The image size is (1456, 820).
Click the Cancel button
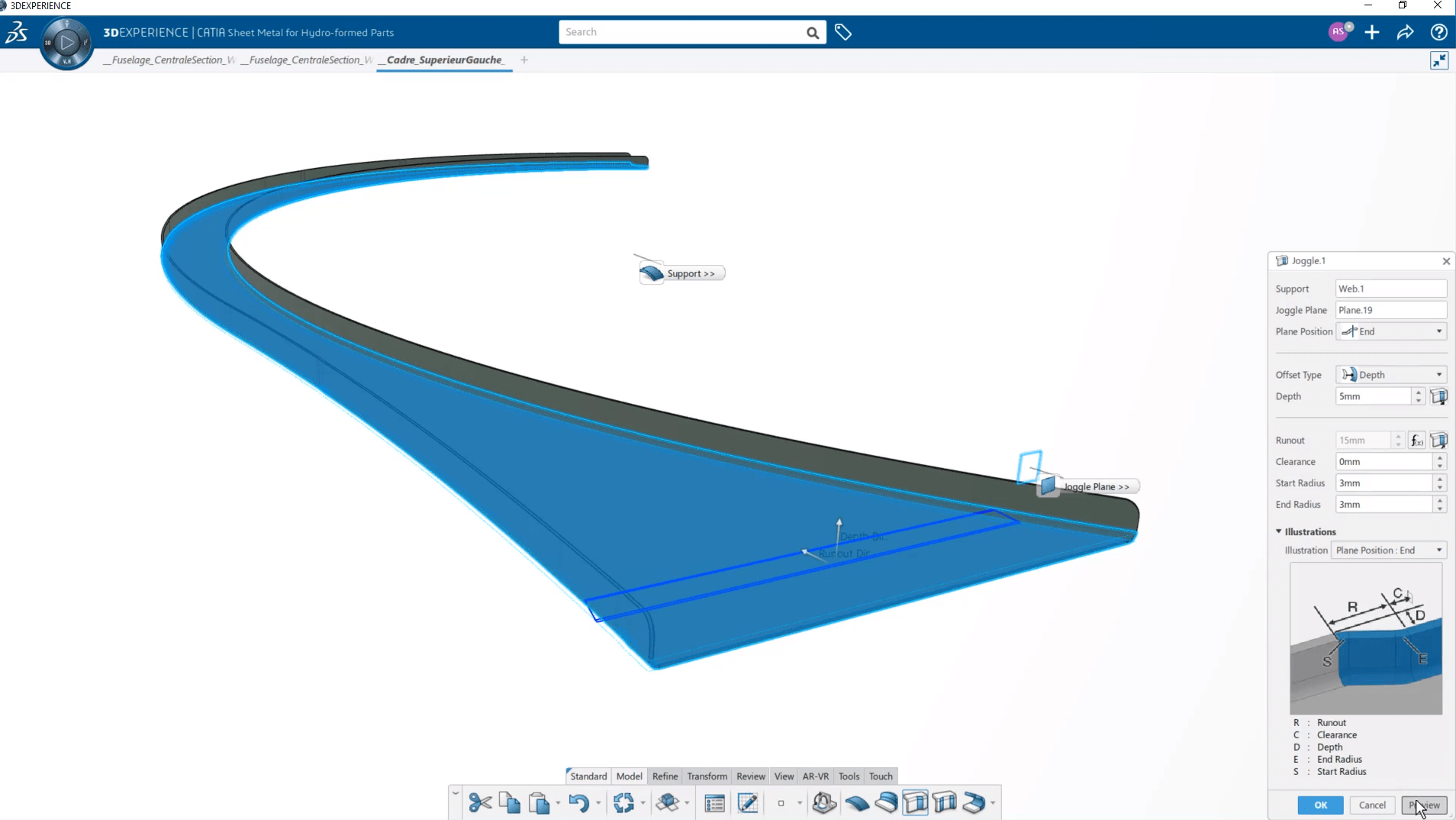tap(1372, 805)
